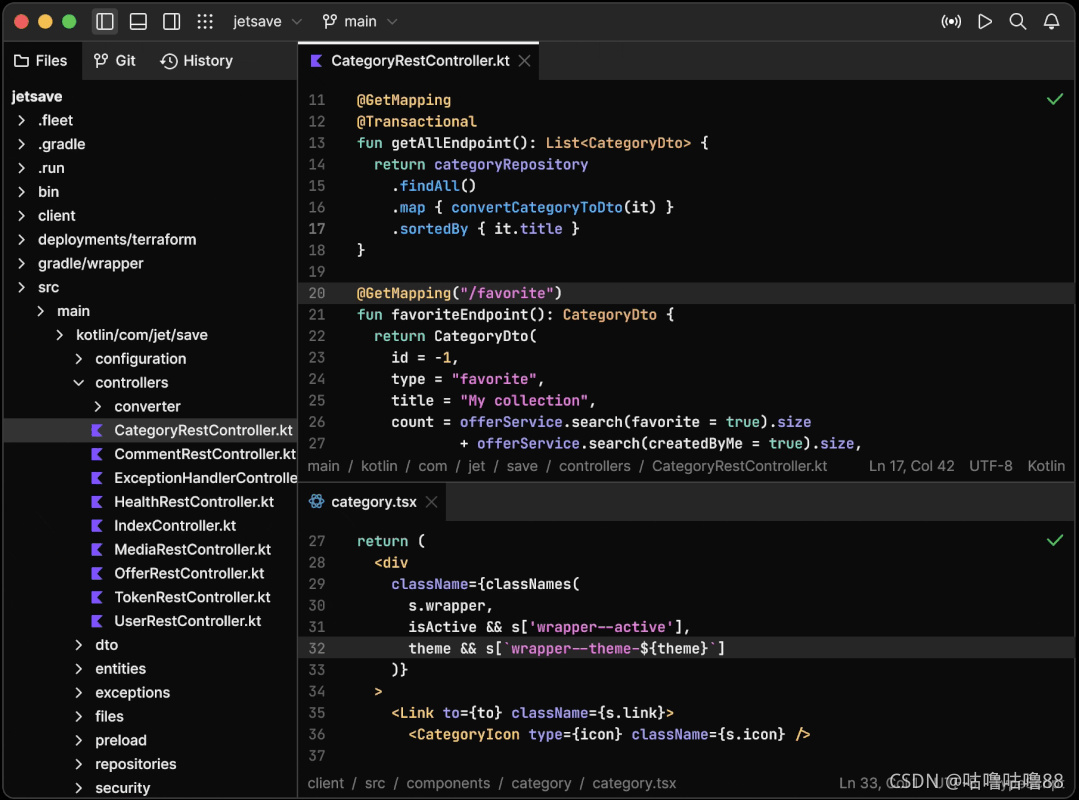The width and height of the screenshot is (1079, 800).
Task: Click inspection checkmark in Kotlin editor
Action: coord(1054,100)
